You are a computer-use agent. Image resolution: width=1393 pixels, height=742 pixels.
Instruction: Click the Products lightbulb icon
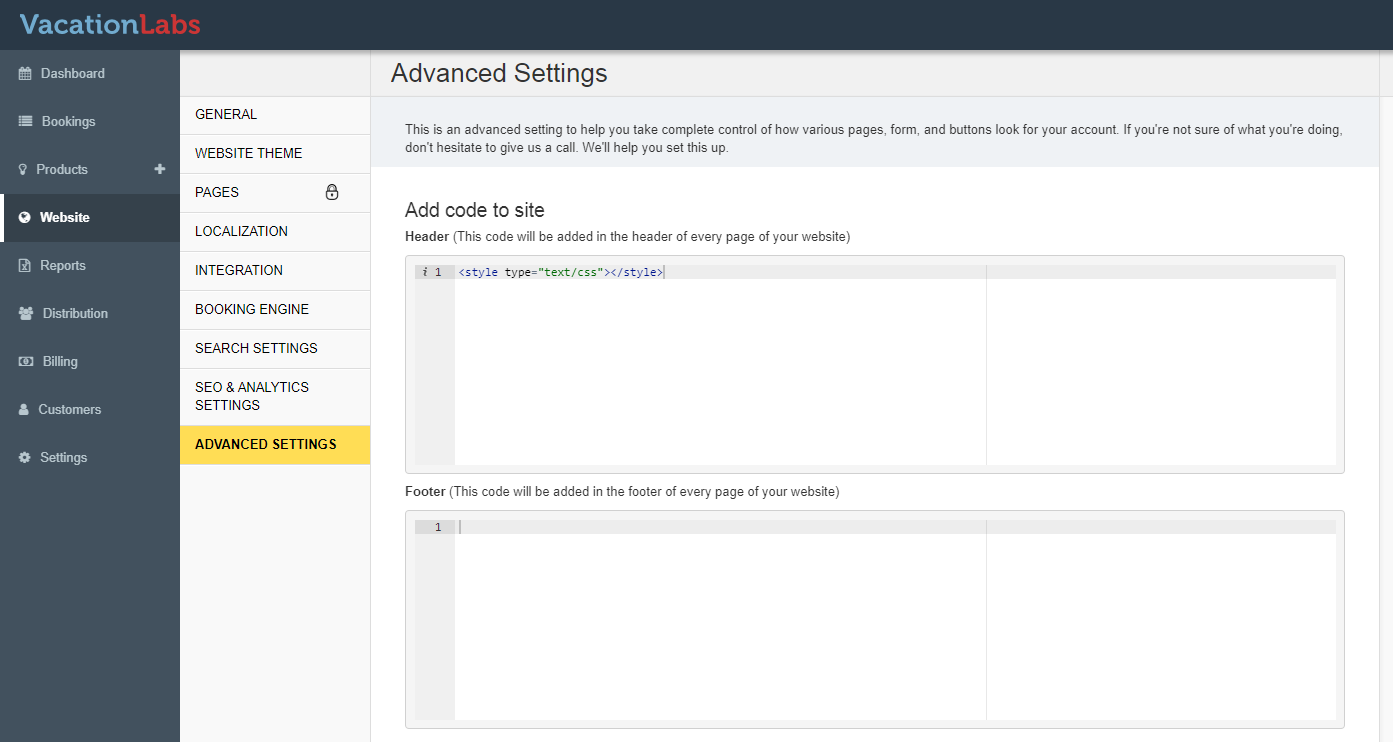(x=23, y=170)
